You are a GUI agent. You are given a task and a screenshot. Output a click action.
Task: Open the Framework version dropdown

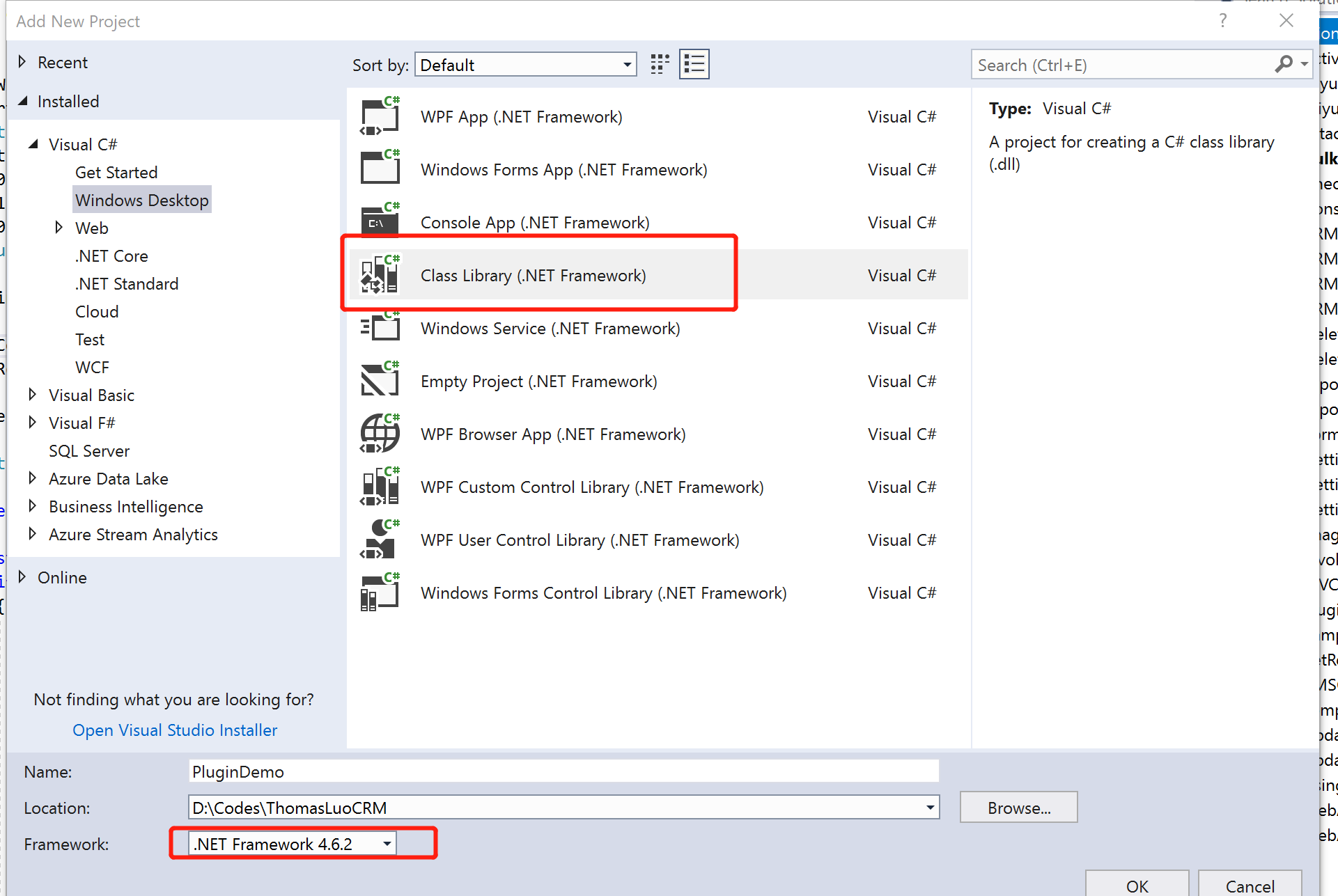point(293,844)
